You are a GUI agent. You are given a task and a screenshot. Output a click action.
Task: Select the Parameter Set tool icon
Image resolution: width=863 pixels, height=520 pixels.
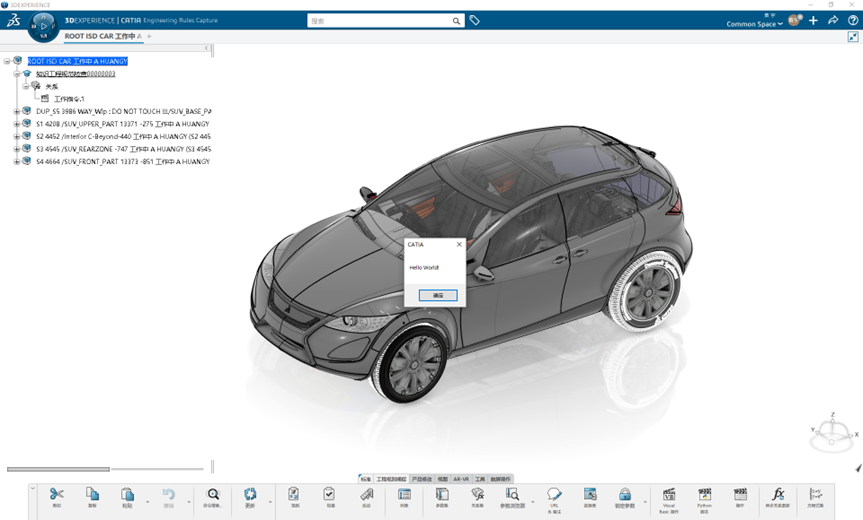click(442, 494)
